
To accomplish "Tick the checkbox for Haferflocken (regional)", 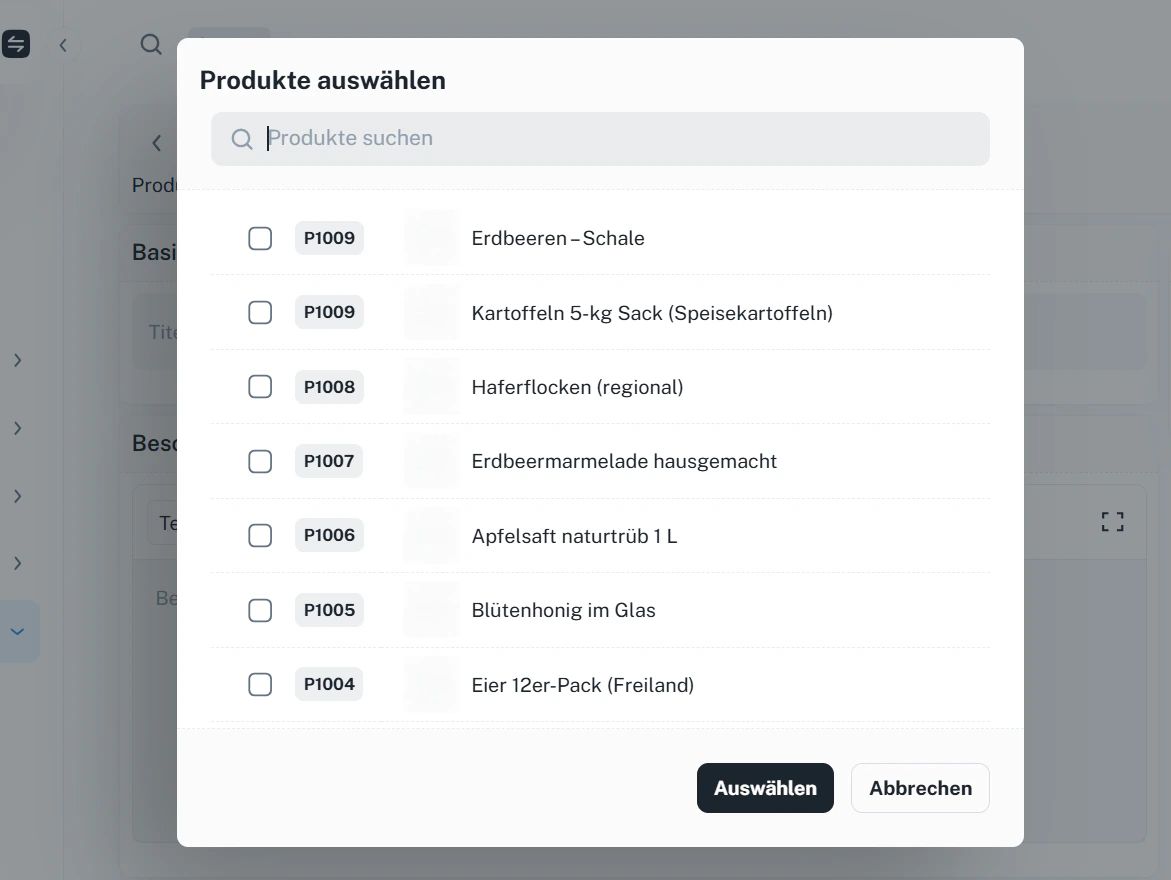I will pos(260,387).
